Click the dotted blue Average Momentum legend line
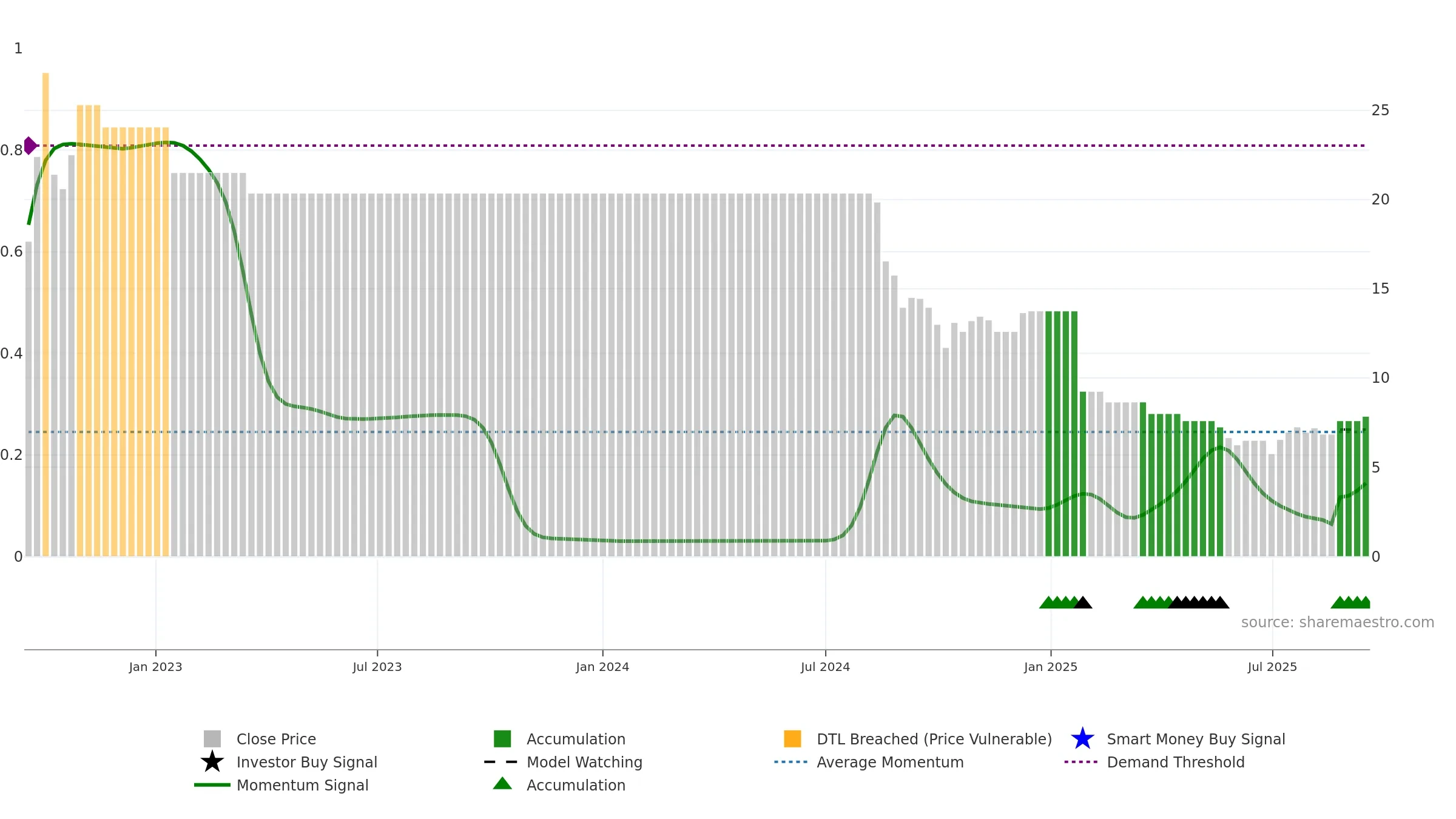This screenshot has height=819, width=1456. (x=791, y=762)
